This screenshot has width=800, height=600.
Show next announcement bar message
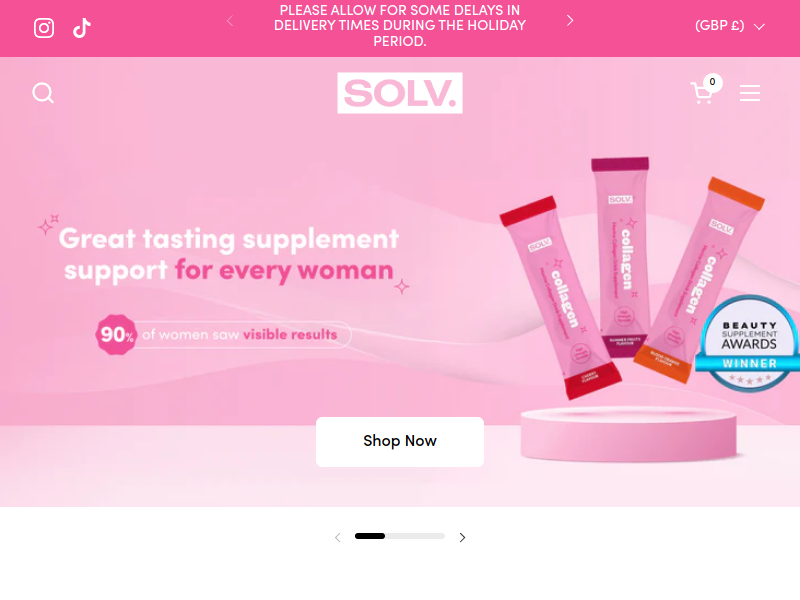570,20
